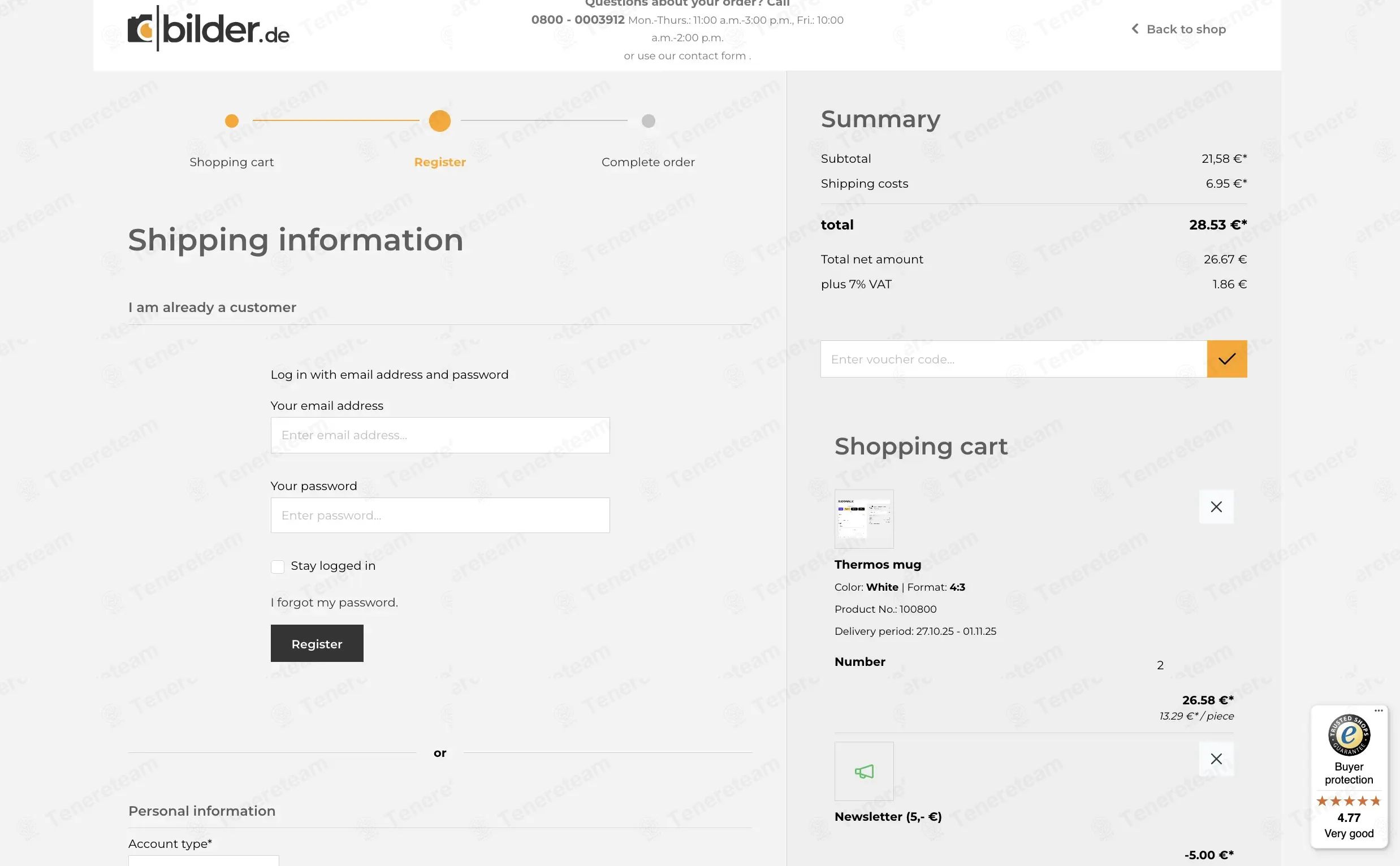Apply voucher with the orange checkmark button

(1226, 359)
